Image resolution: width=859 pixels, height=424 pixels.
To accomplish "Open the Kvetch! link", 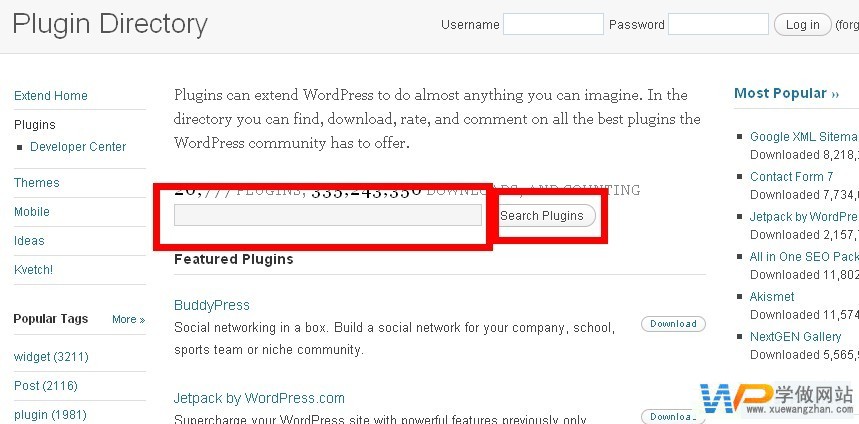I will click(34, 270).
